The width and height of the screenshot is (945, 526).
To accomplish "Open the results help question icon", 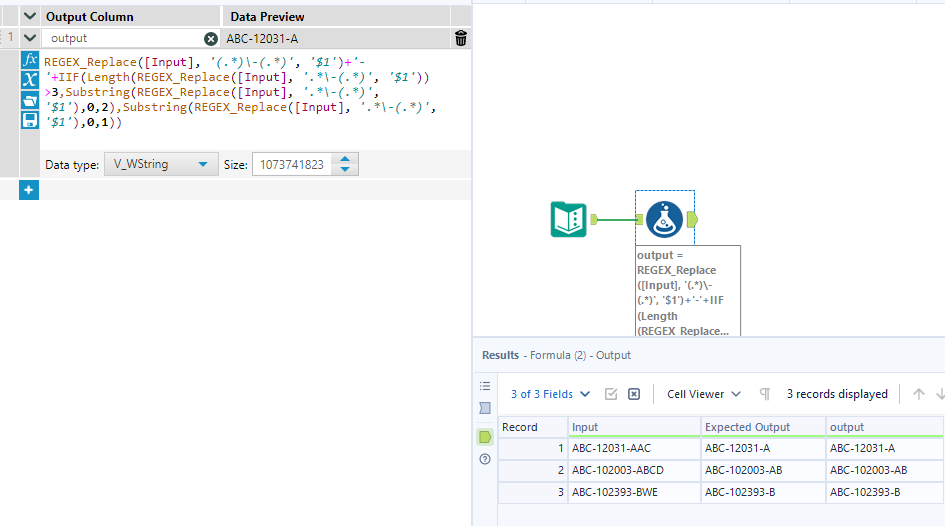I will (x=485, y=459).
